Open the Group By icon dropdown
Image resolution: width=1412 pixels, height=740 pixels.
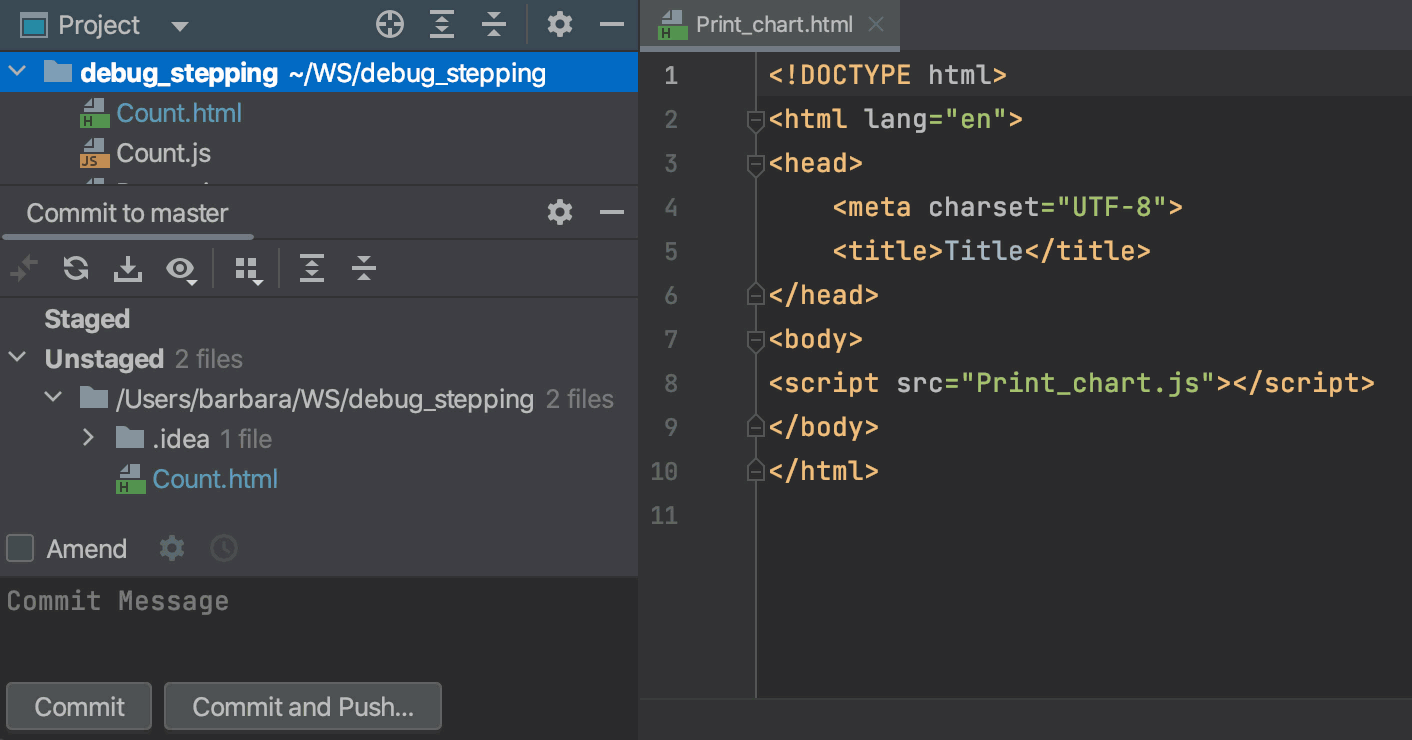pos(248,270)
